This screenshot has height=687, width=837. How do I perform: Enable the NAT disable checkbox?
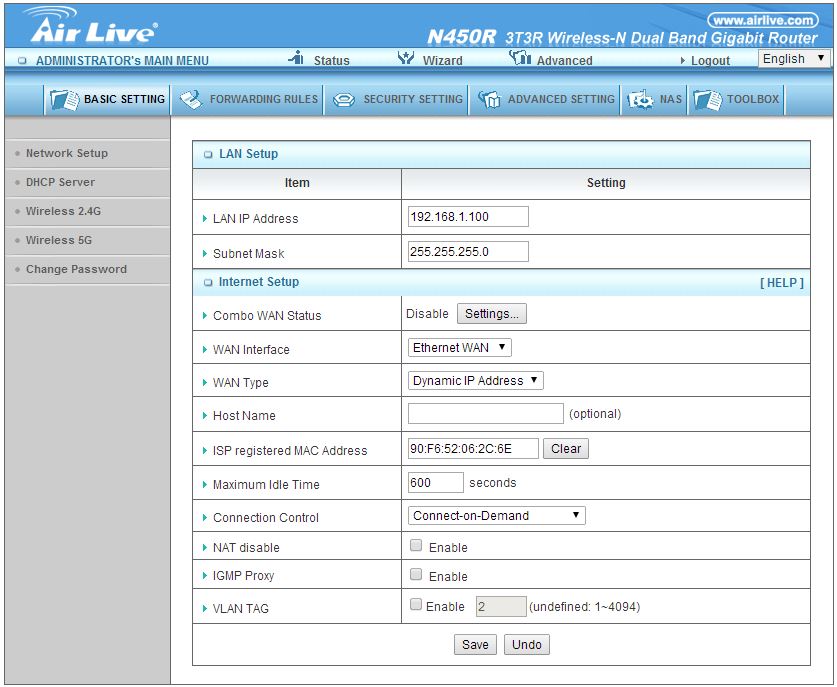(x=416, y=545)
